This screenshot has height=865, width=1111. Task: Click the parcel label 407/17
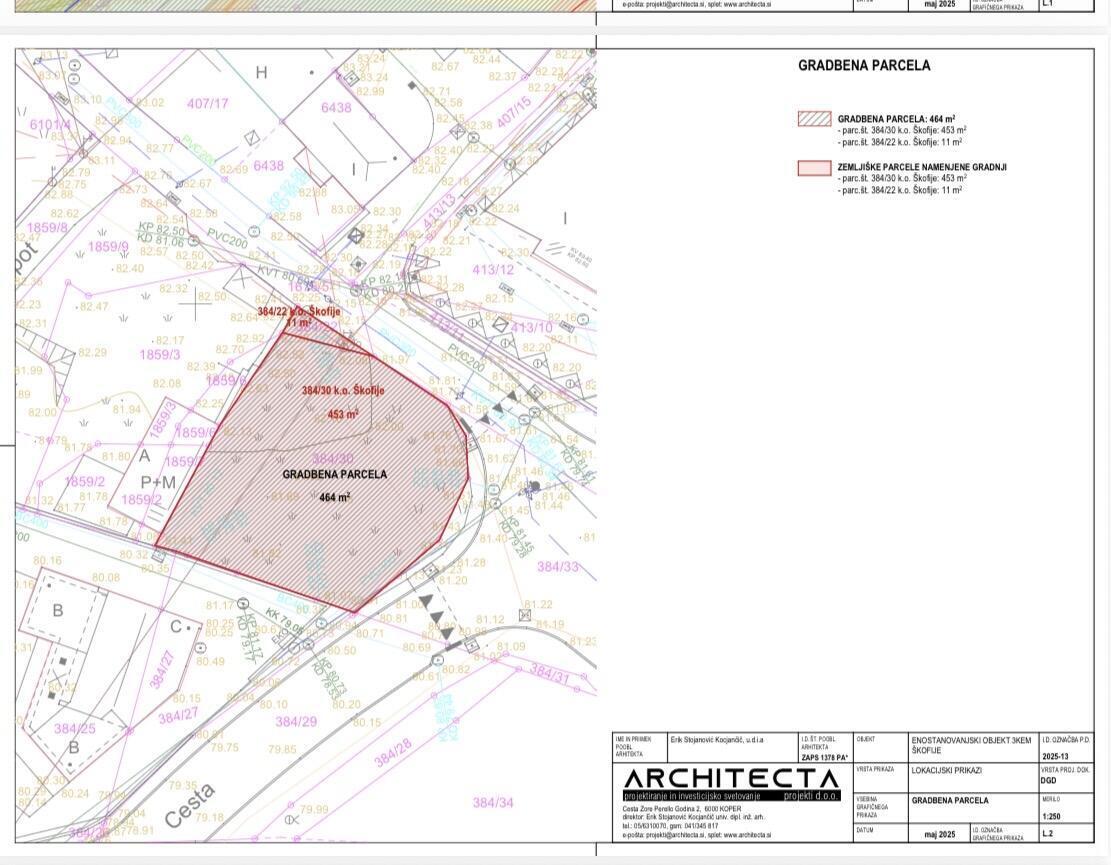point(207,103)
